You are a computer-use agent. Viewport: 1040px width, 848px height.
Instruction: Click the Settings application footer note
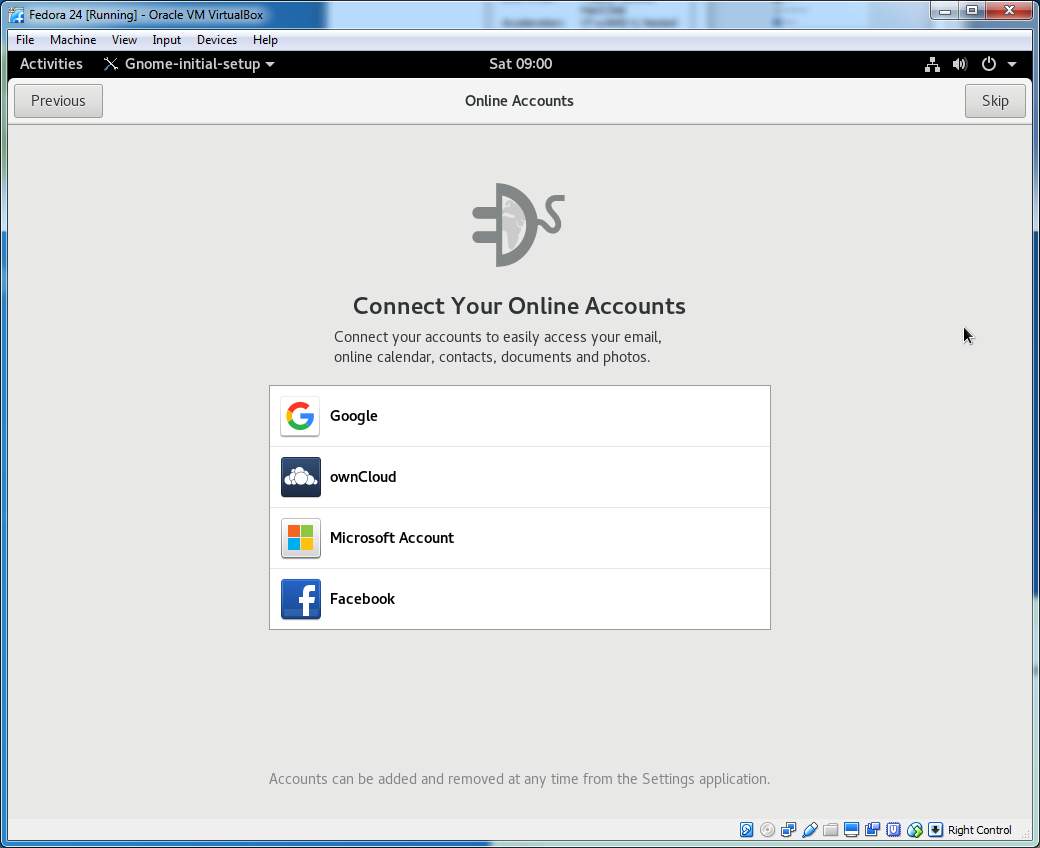click(519, 779)
